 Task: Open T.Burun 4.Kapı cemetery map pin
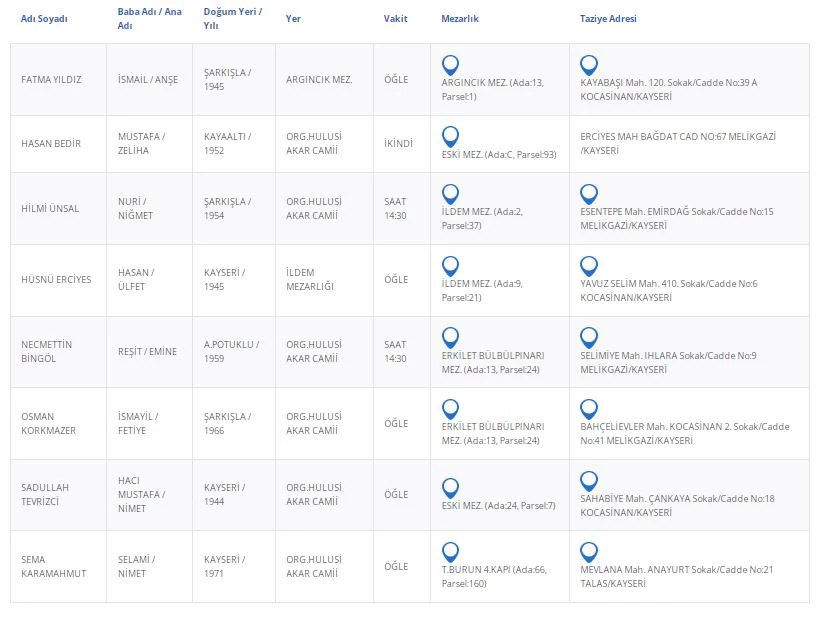450,551
